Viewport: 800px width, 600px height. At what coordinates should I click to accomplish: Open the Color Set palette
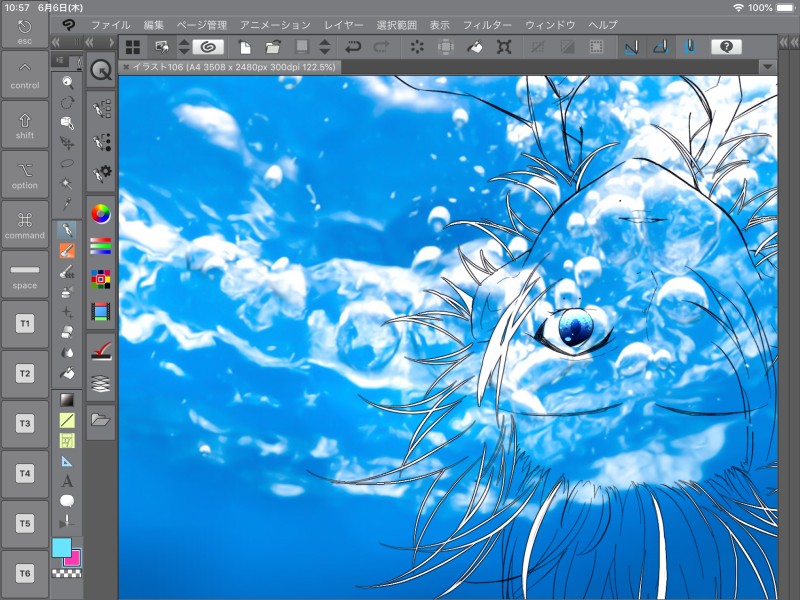101,279
